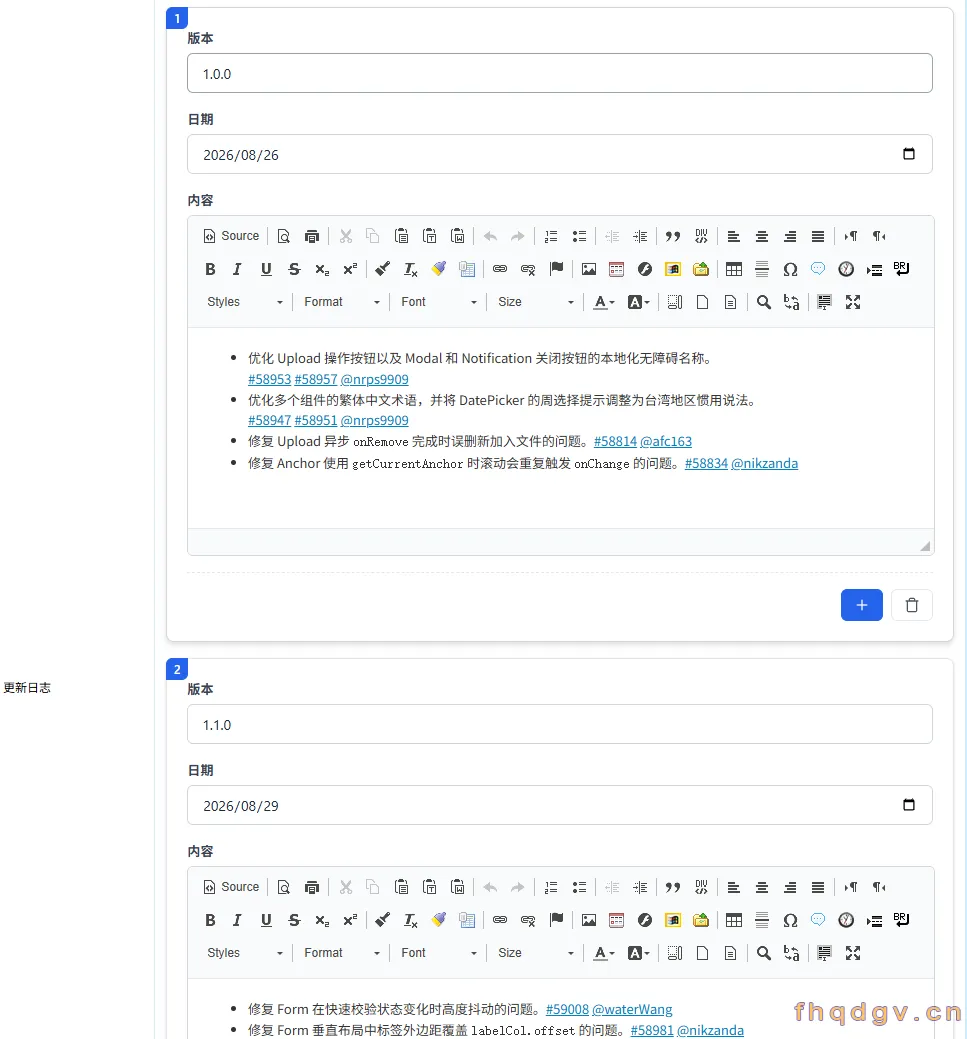Click Find magnifier icon in second editor
Viewport: 967px width, 1039px height.
pos(764,953)
